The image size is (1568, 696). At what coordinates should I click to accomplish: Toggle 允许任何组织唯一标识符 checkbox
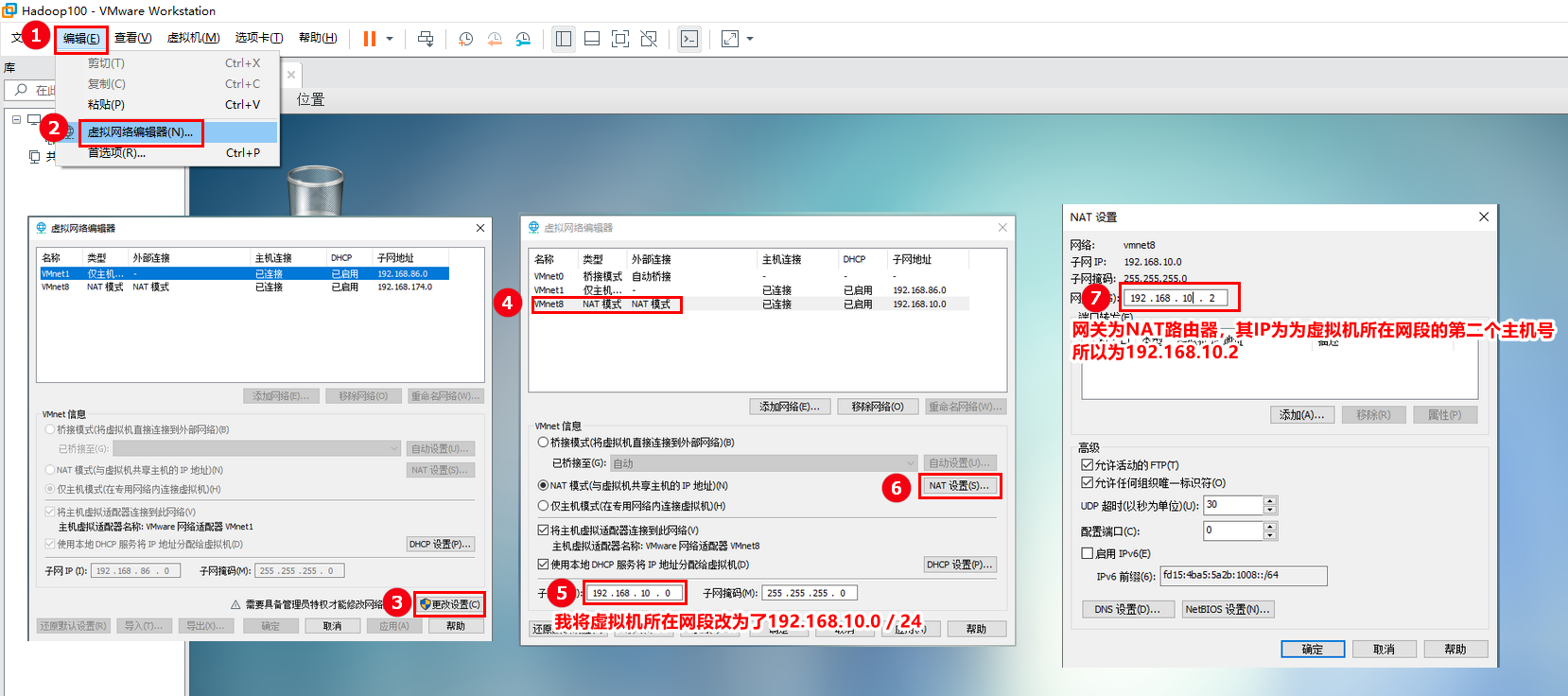click(1087, 482)
